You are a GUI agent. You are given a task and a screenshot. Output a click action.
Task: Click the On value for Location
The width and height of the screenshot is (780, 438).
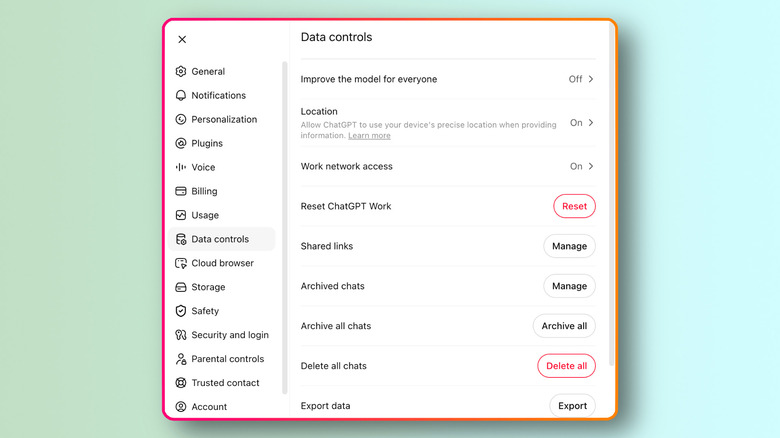tap(576, 122)
